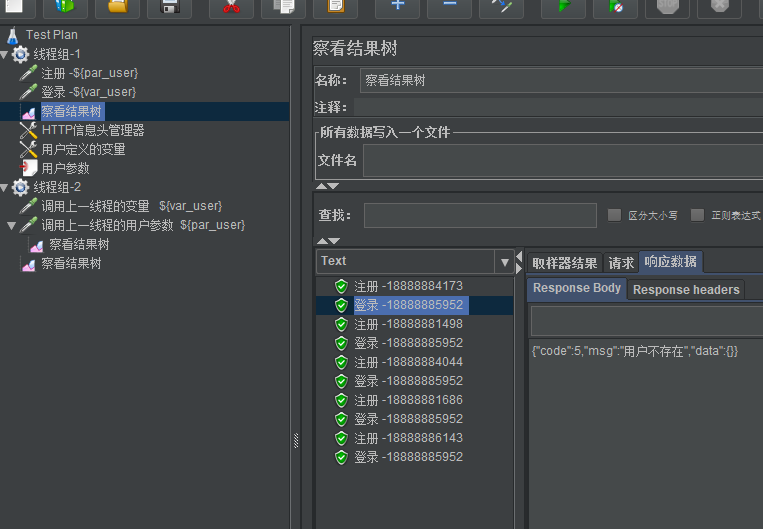Open a test plan with the folder icon
The image size is (763, 529).
117,6
